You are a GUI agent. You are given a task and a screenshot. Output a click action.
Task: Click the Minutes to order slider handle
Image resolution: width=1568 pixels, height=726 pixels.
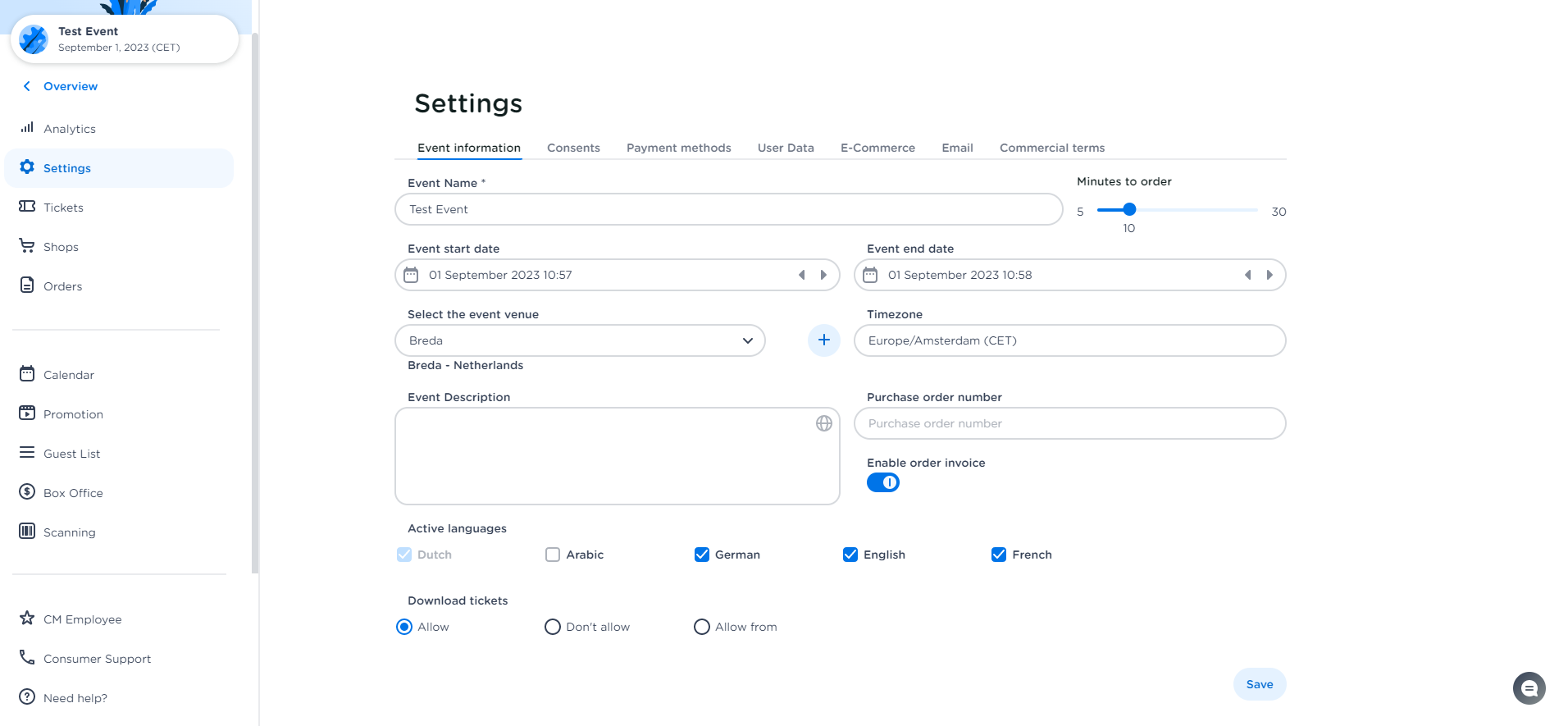1129,210
